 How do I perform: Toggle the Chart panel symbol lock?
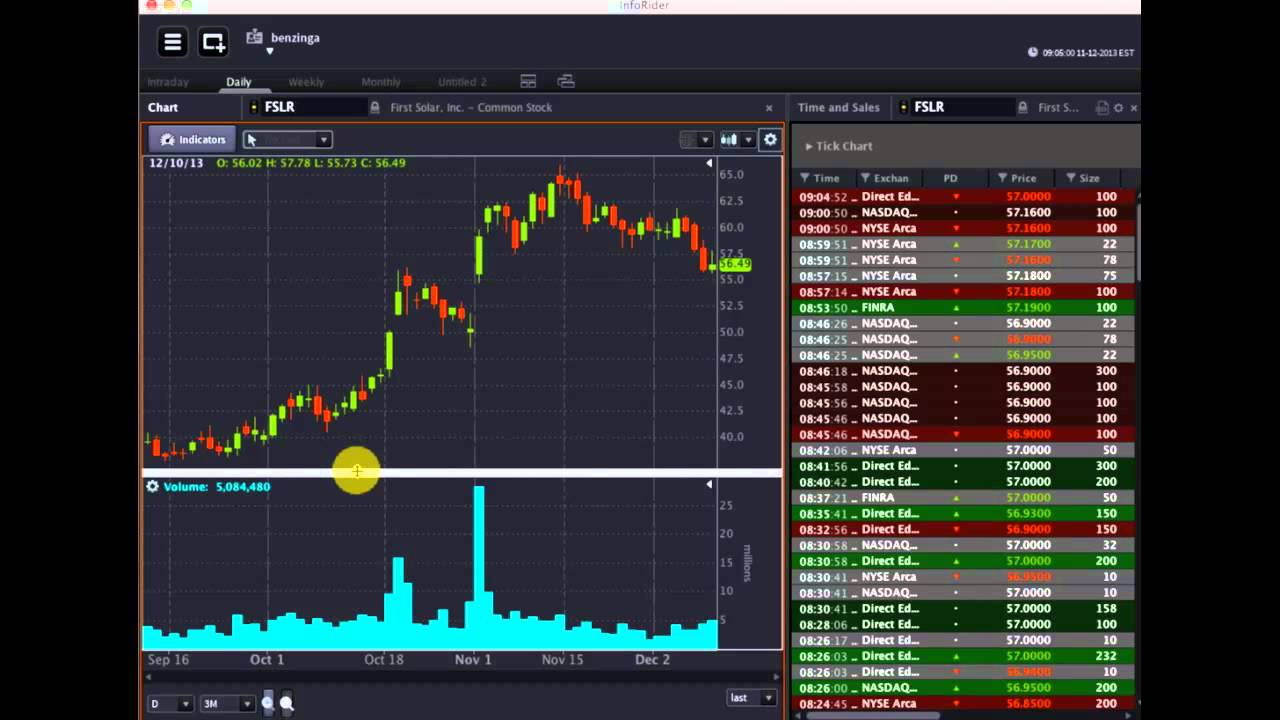(x=375, y=107)
